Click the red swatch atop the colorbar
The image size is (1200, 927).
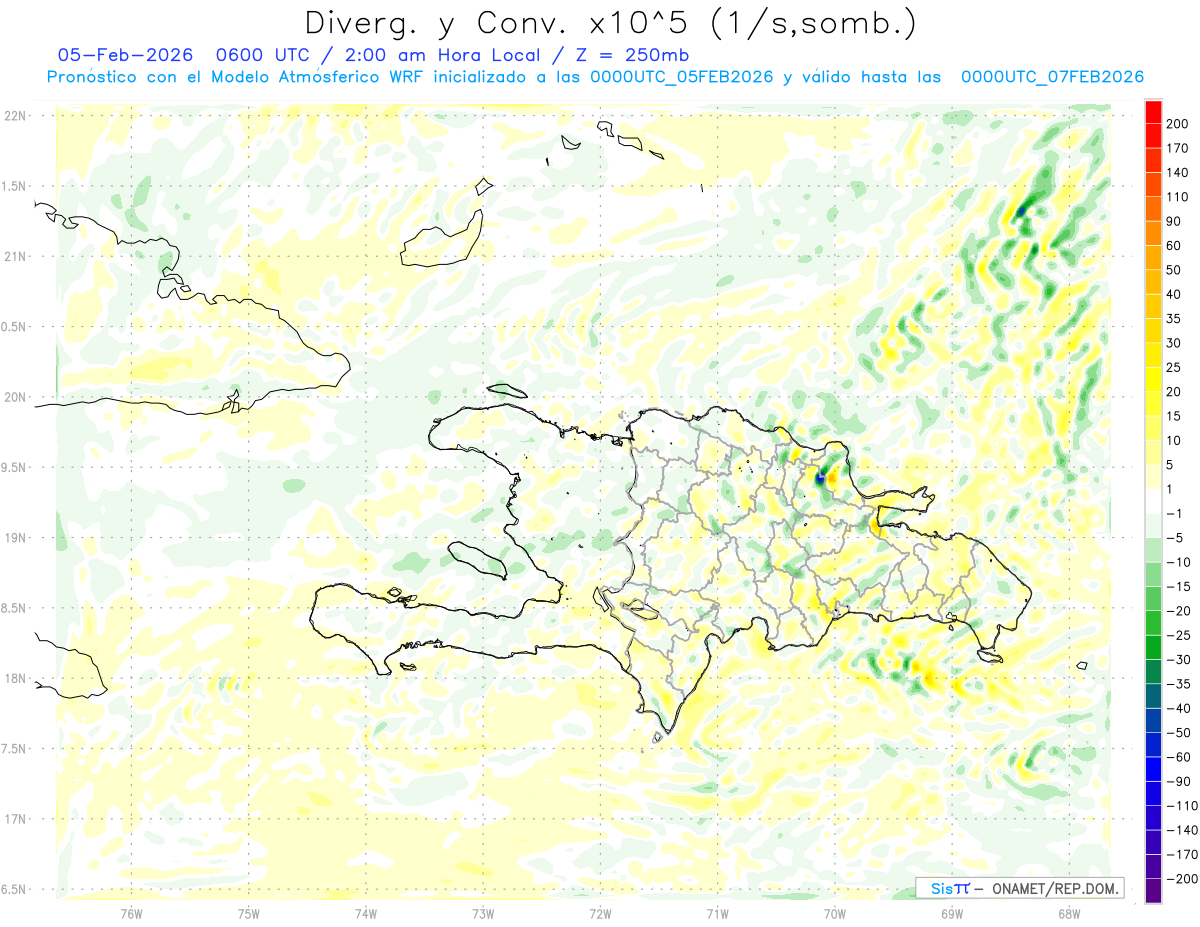point(1153,112)
